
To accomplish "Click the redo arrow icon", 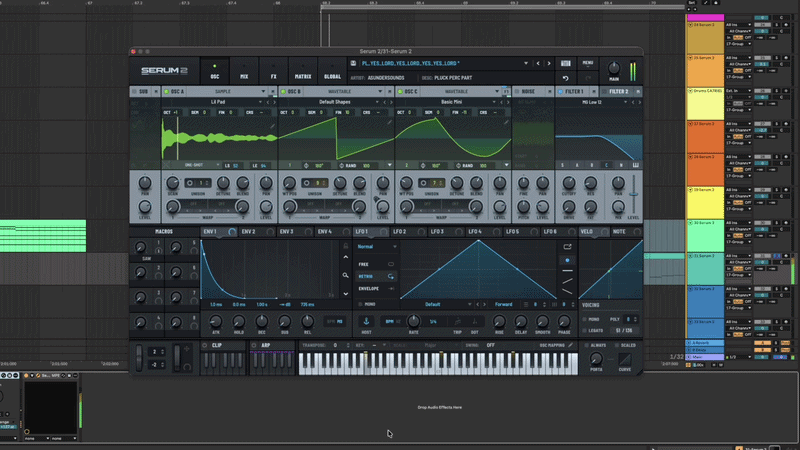I will click(588, 78).
